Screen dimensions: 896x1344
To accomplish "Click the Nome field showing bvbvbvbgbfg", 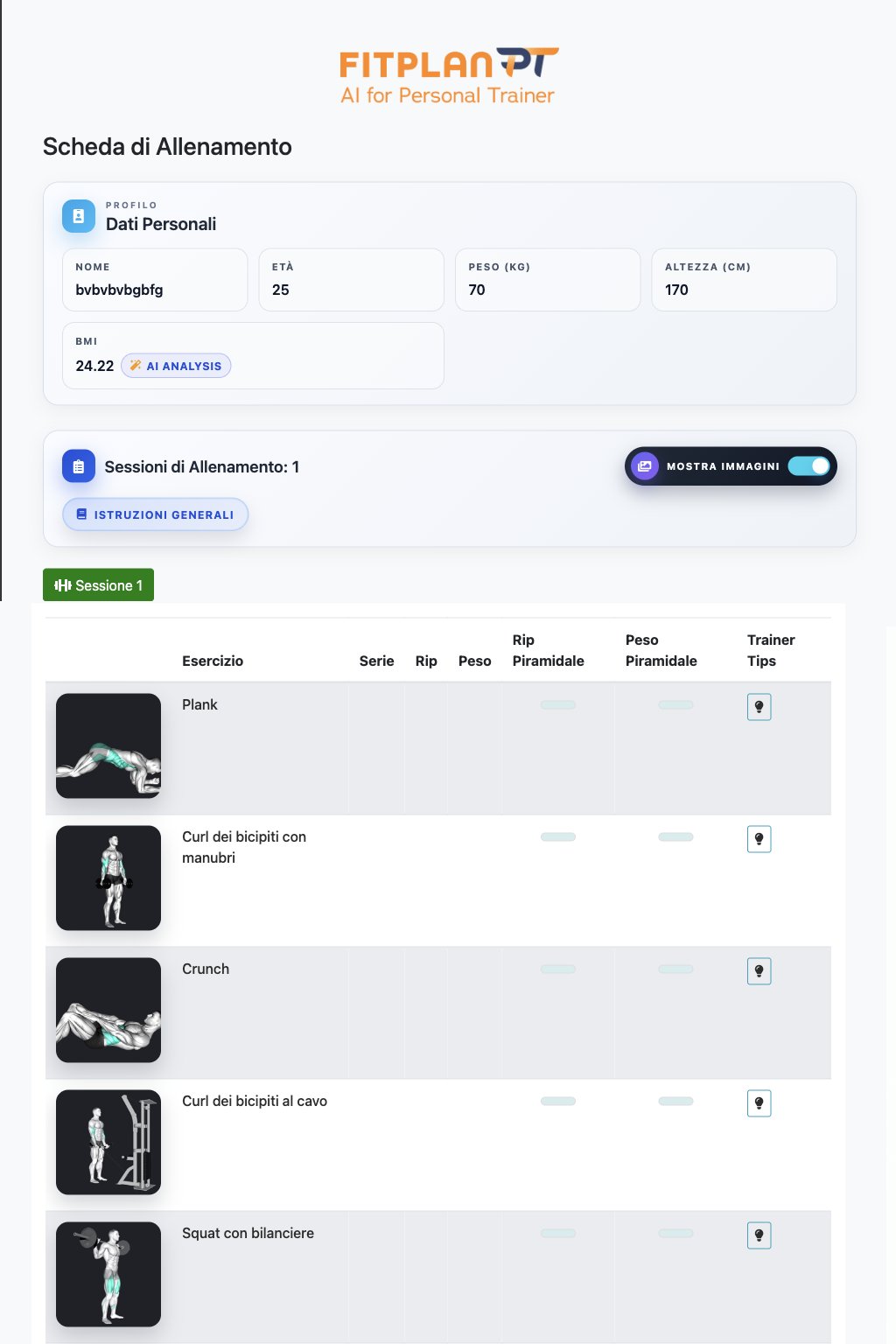I will click(x=155, y=280).
